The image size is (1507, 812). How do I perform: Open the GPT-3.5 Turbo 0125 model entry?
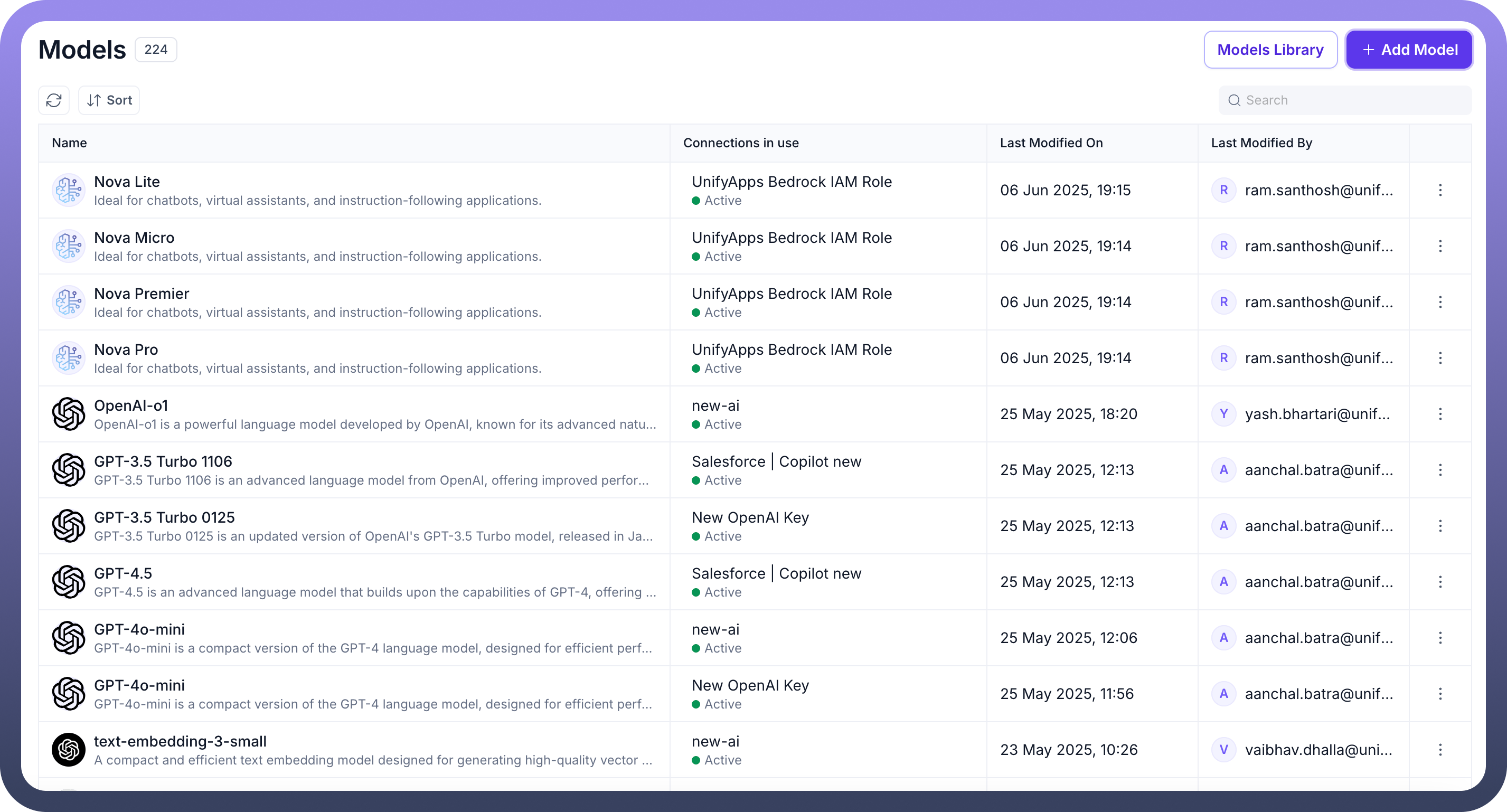(164, 518)
